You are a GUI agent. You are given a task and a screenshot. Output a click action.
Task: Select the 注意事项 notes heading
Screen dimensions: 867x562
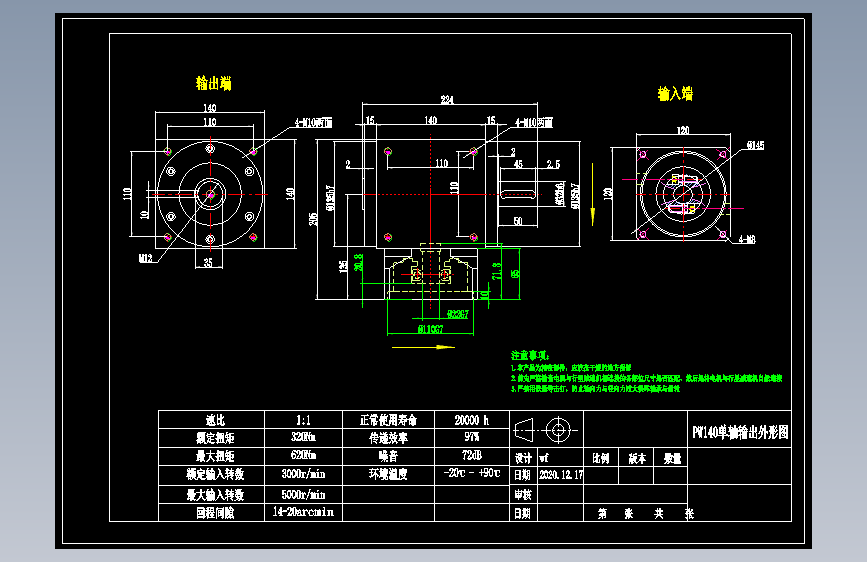coord(530,355)
